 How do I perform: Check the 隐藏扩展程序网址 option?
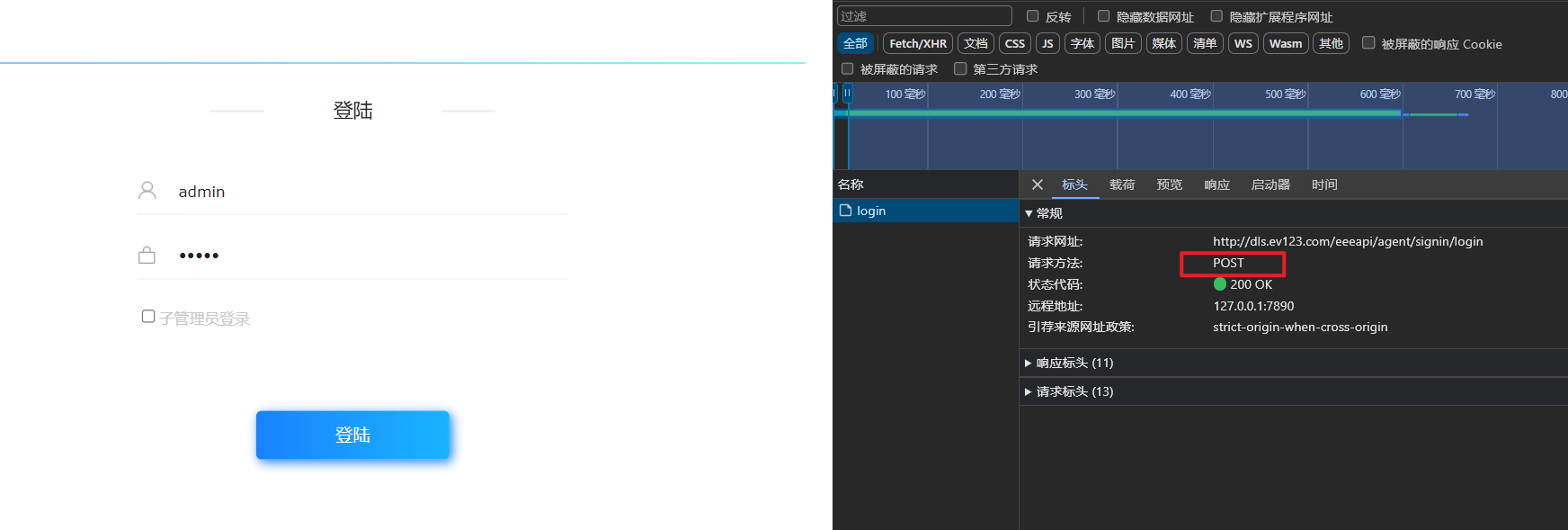click(1216, 16)
